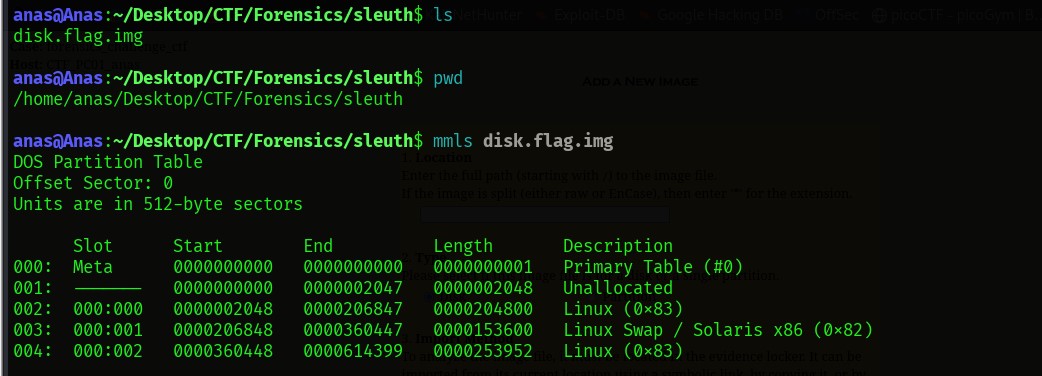Click the 'DOS Partition Table' line

[108, 162]
